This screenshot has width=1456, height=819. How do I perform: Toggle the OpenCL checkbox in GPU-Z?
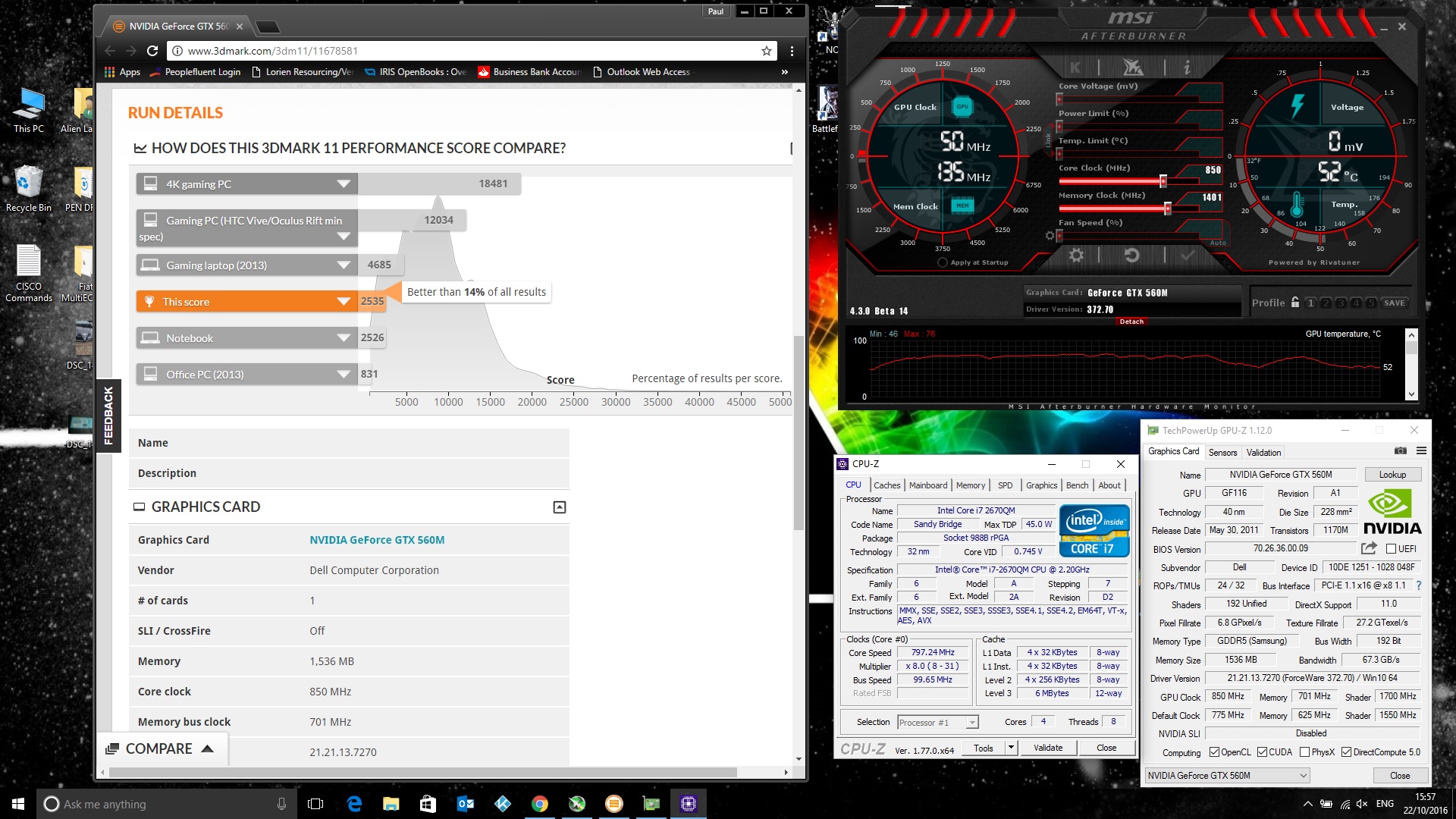(1214, 752)
